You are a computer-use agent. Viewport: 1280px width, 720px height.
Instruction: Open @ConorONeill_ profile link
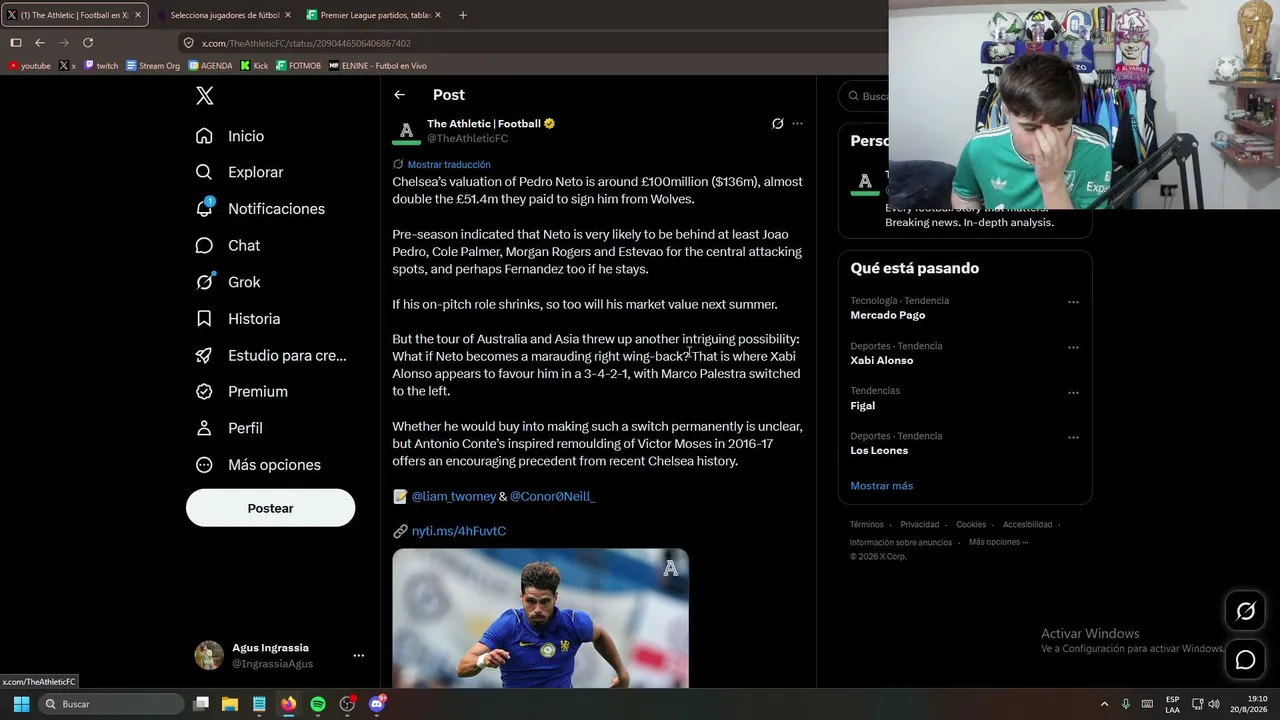[x=553, y=496]
